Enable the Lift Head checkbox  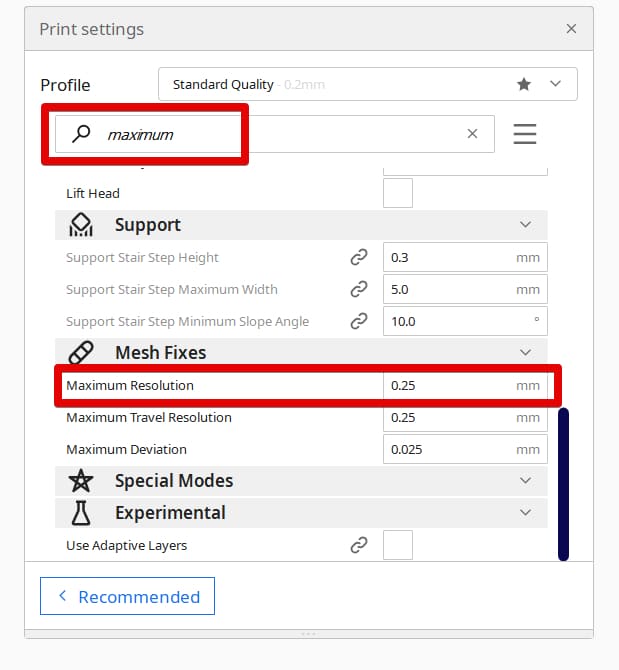point(398,193)
